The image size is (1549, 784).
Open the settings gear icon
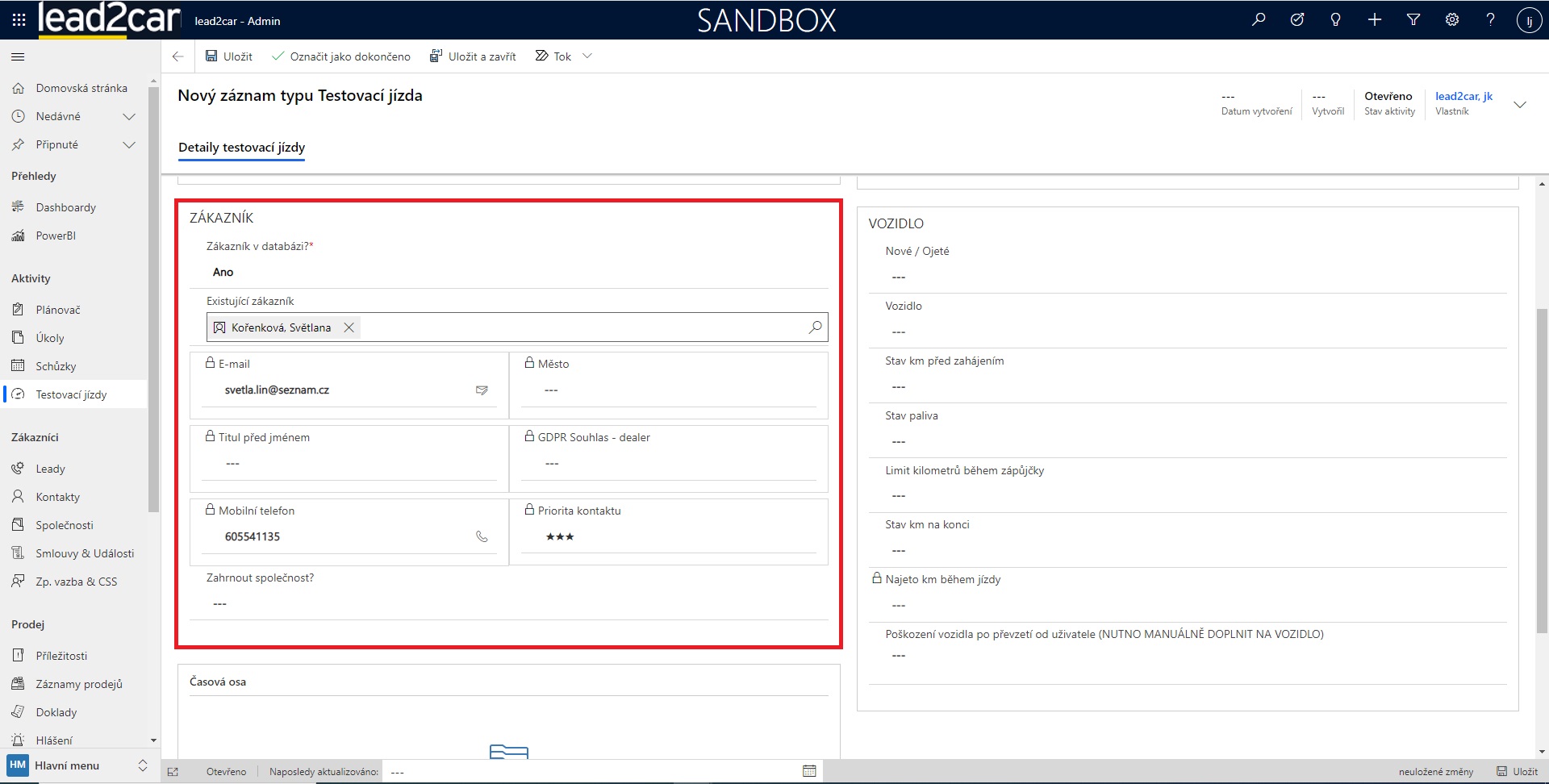[1452, 20]
